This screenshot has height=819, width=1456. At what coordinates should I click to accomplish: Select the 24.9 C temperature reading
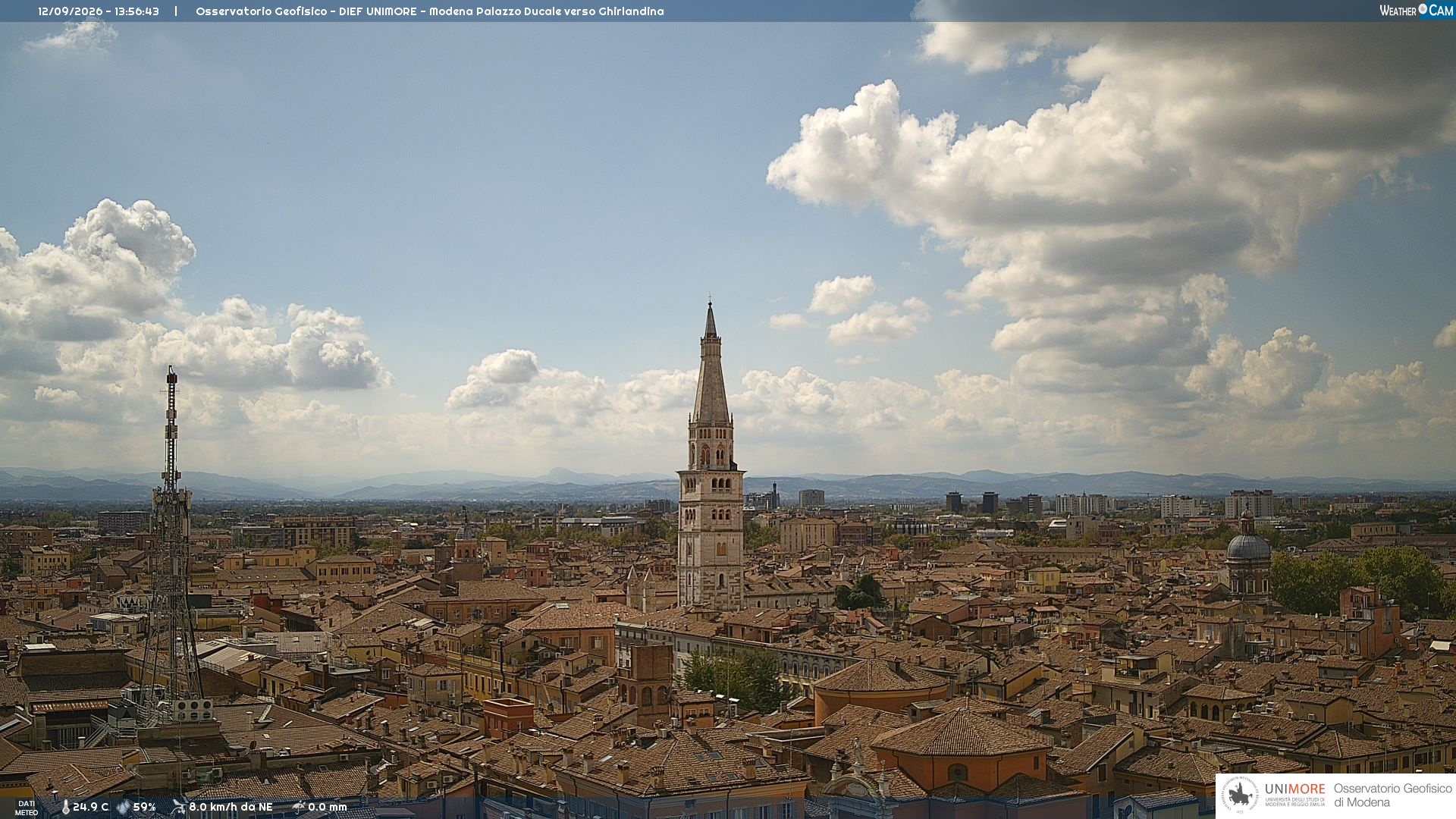[90, 807]
